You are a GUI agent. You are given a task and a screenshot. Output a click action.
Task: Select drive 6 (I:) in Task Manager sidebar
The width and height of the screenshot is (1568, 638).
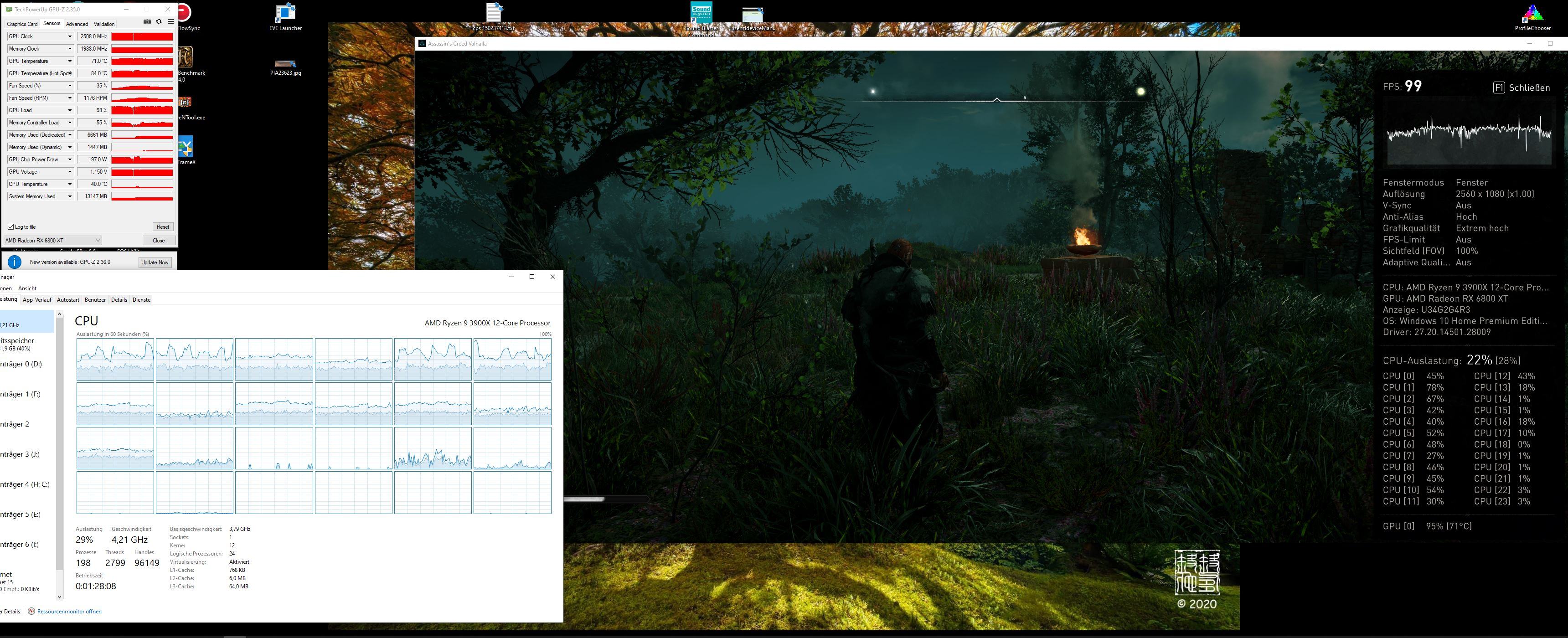point(20,544)
